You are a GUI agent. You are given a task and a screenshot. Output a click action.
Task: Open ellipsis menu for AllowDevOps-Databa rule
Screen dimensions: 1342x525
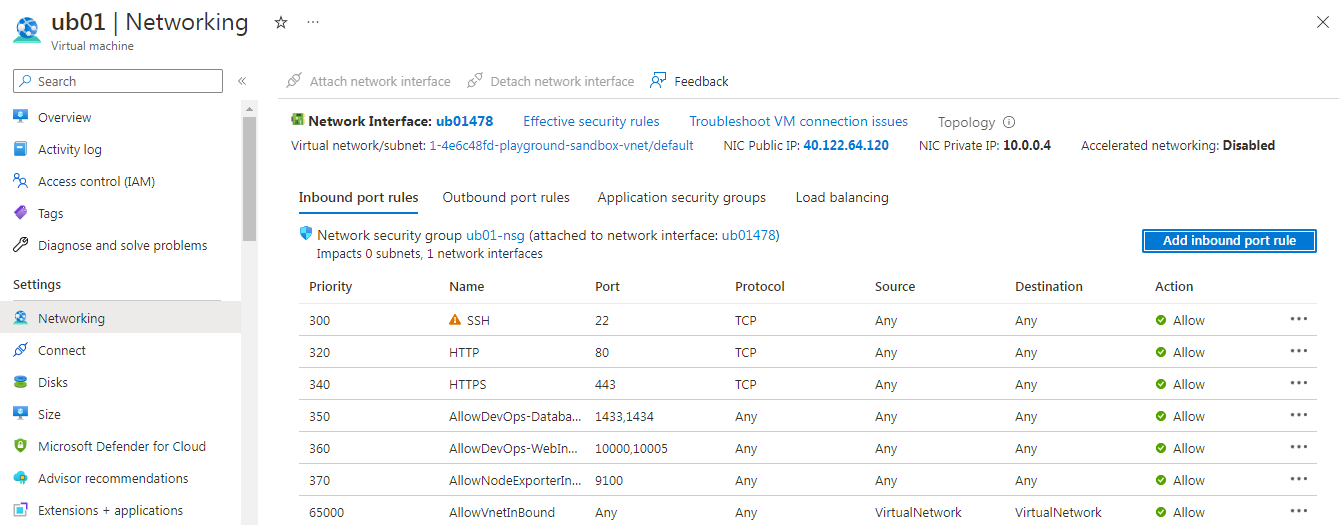1299,415
